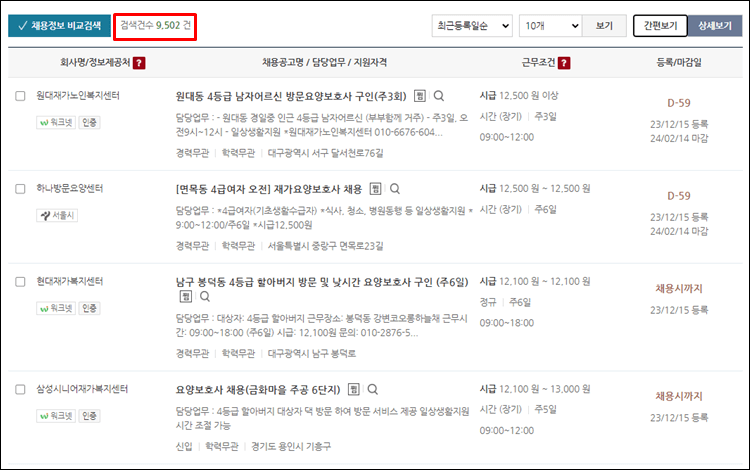Open the 면목동 4급여자 오전 재가요양보호사 posting

[269, 189]
